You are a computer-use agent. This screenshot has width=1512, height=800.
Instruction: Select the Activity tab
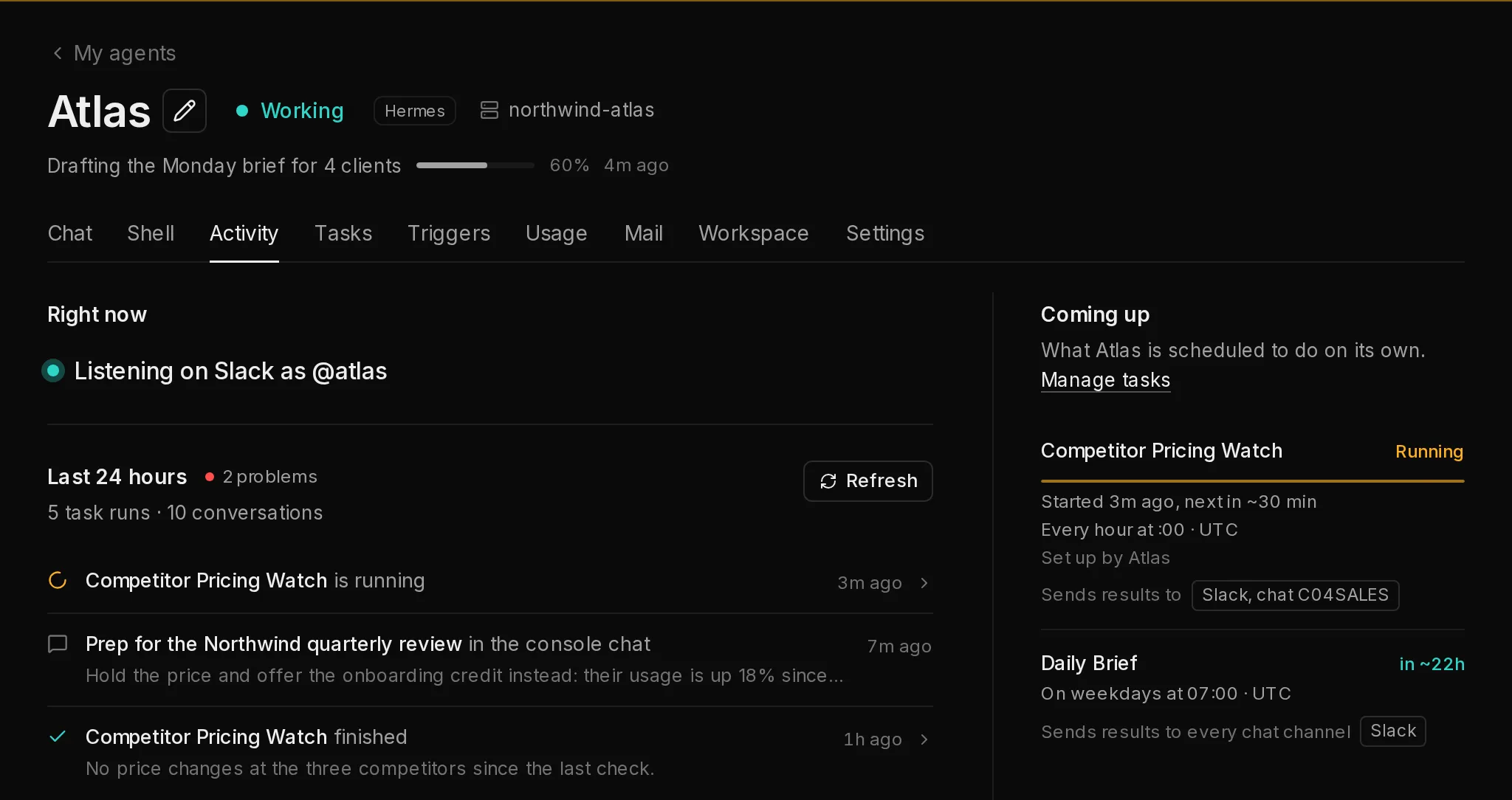point(244,233)
